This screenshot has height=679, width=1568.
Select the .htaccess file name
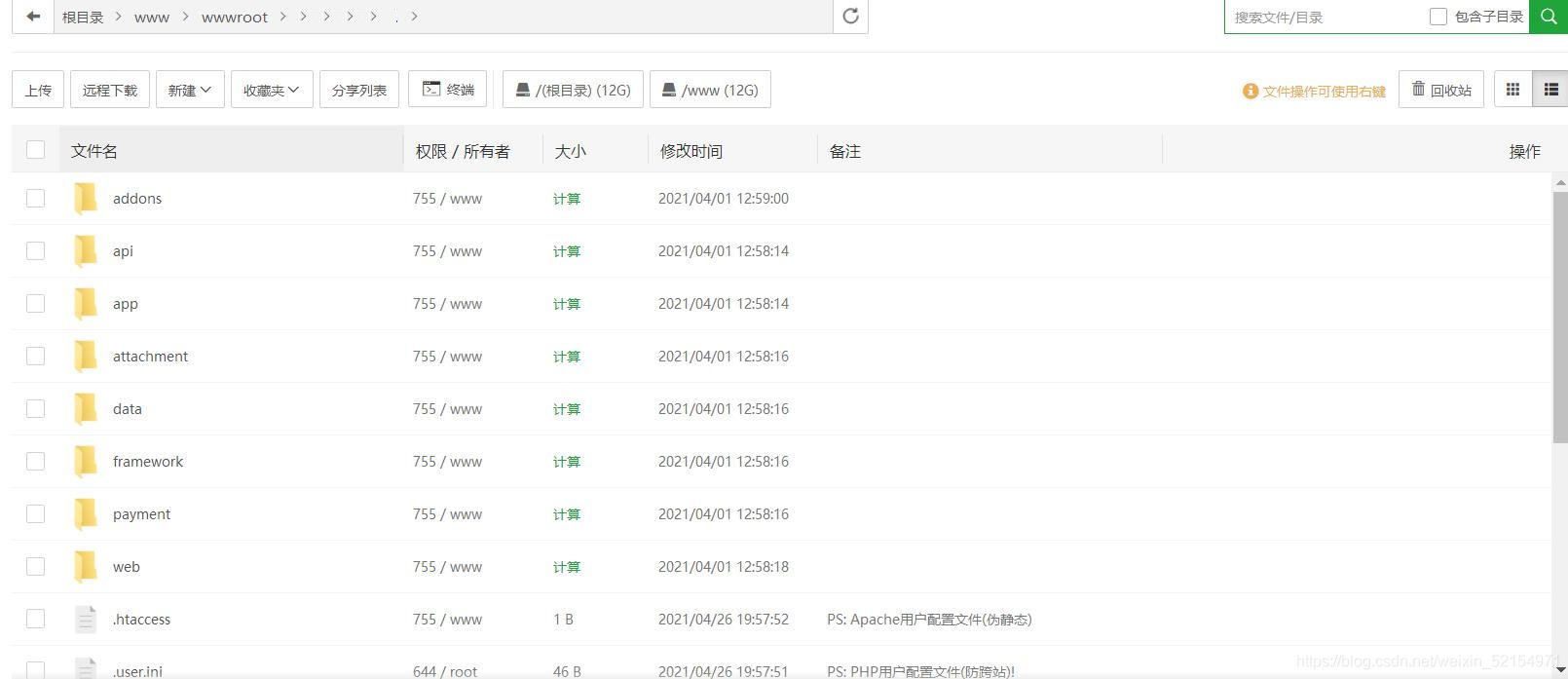point(141,619)
